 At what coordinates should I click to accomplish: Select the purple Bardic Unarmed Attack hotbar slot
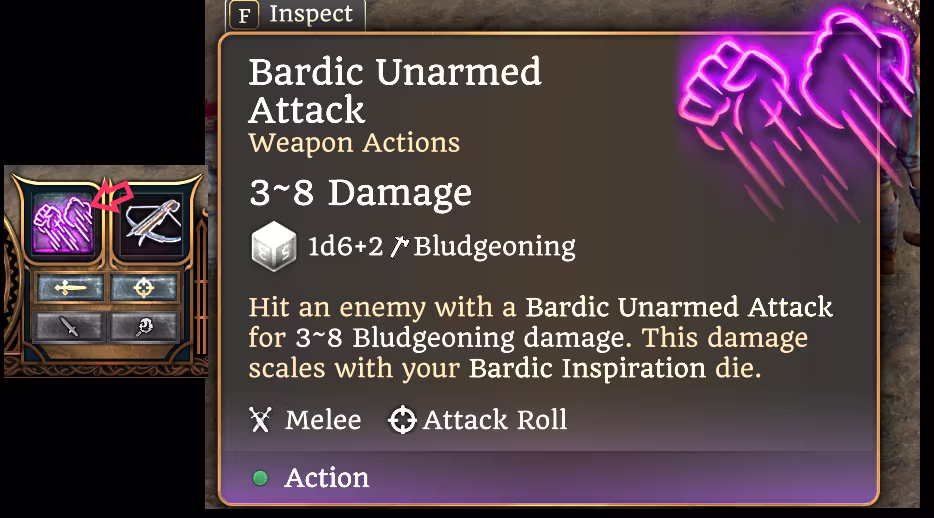point(64,223)
